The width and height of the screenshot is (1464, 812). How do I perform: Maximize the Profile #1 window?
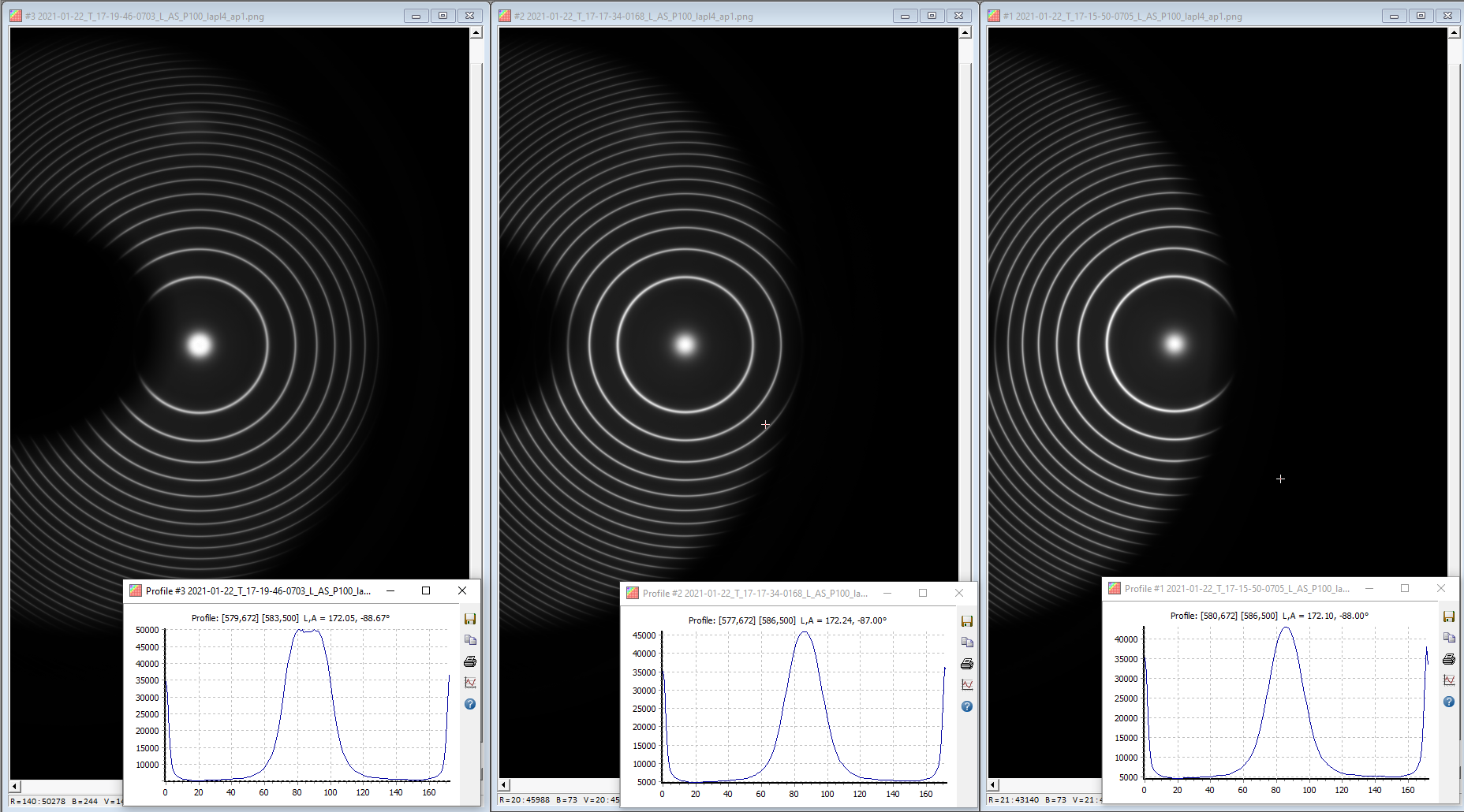(x=1405, y=588)
